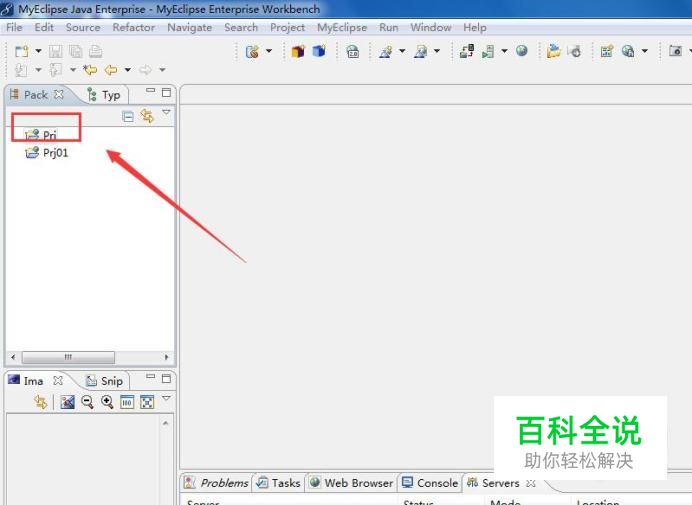Select the Prj01 project in the tree
The width and height of the screenshot is (692, 505).
point(47,153)
